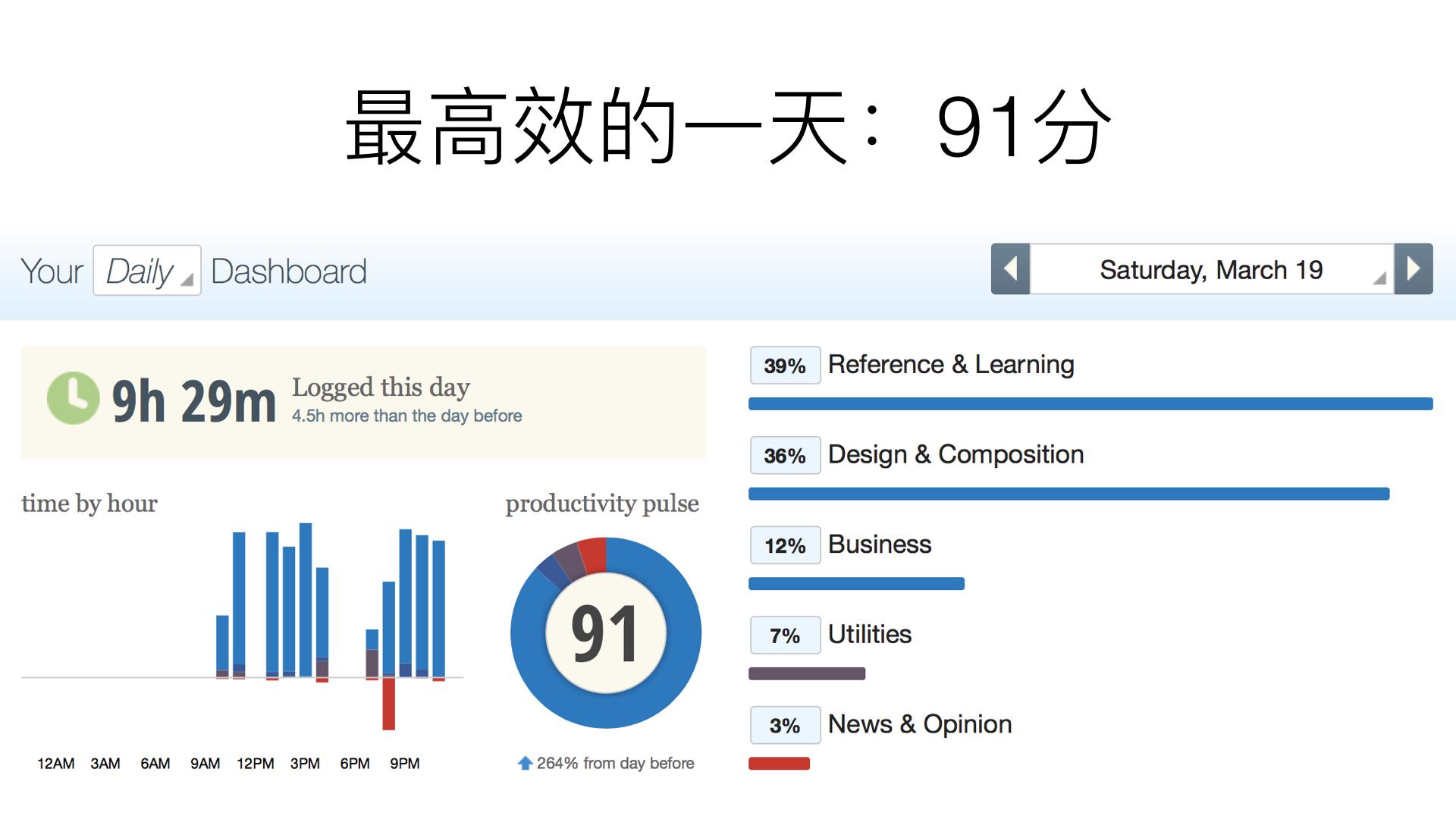The image size is (1456, 819).
Task: Open News & Opinion category
Action: click(920, 724)
